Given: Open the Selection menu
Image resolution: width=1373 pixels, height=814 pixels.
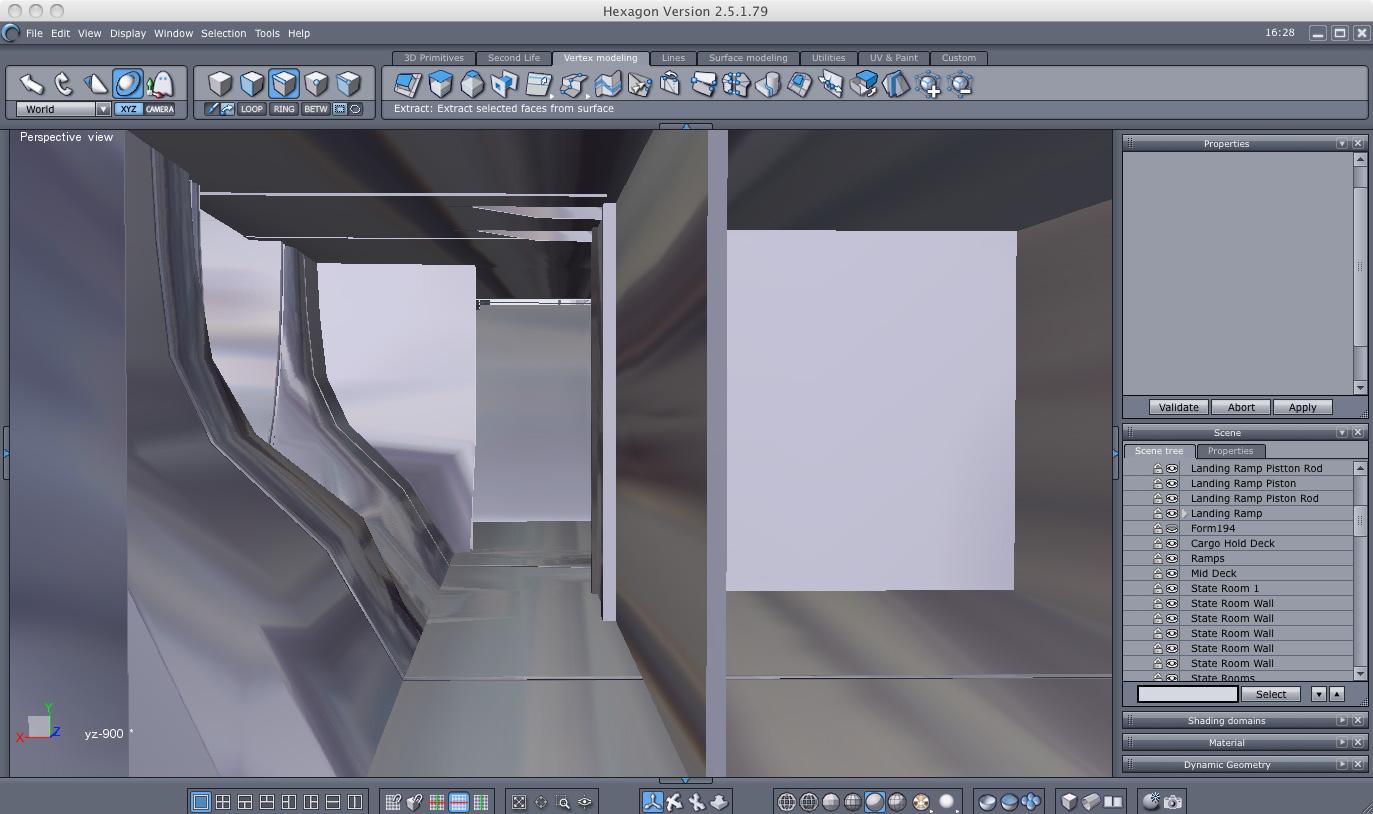Looking at the screenshot, I should (223, 33).
